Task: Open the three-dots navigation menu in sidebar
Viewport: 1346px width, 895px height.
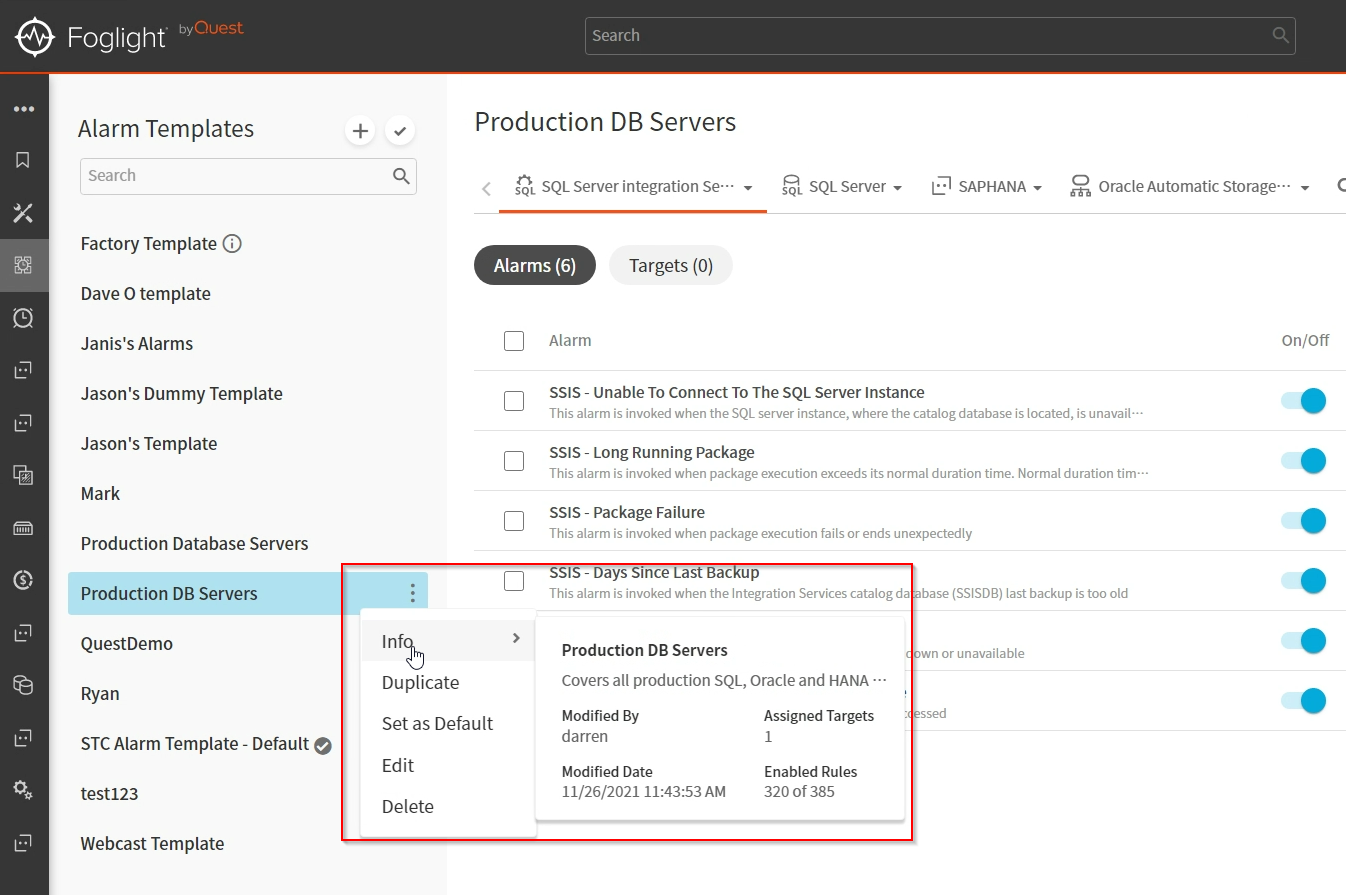Action: pos(24,109)
